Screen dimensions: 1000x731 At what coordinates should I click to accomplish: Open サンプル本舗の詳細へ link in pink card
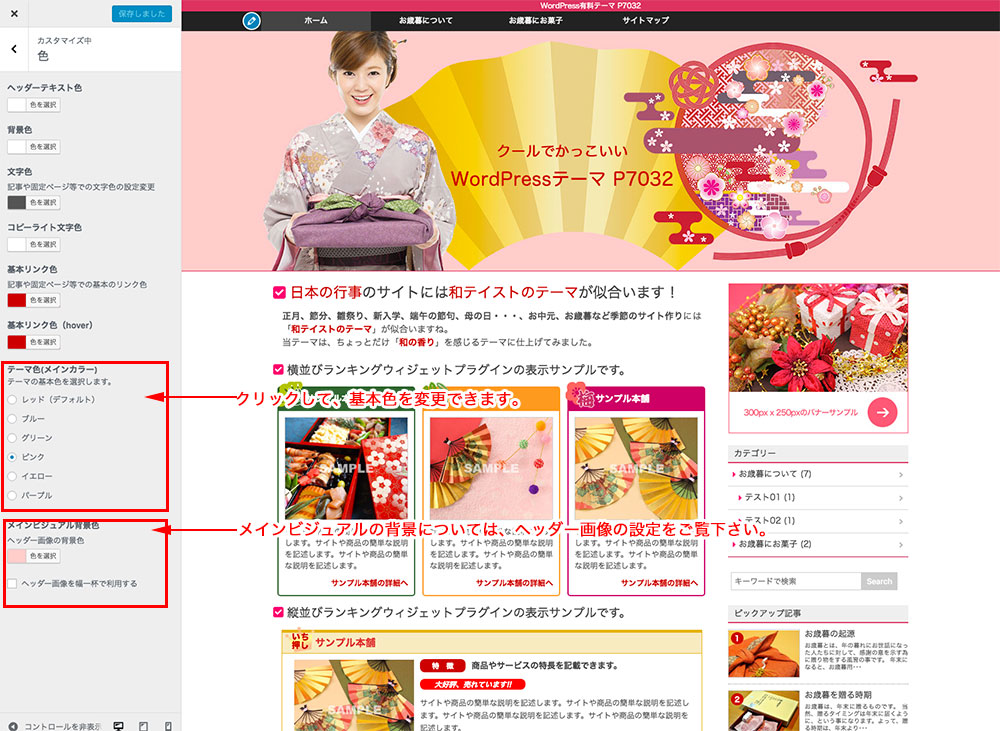[x=659, y=582]
